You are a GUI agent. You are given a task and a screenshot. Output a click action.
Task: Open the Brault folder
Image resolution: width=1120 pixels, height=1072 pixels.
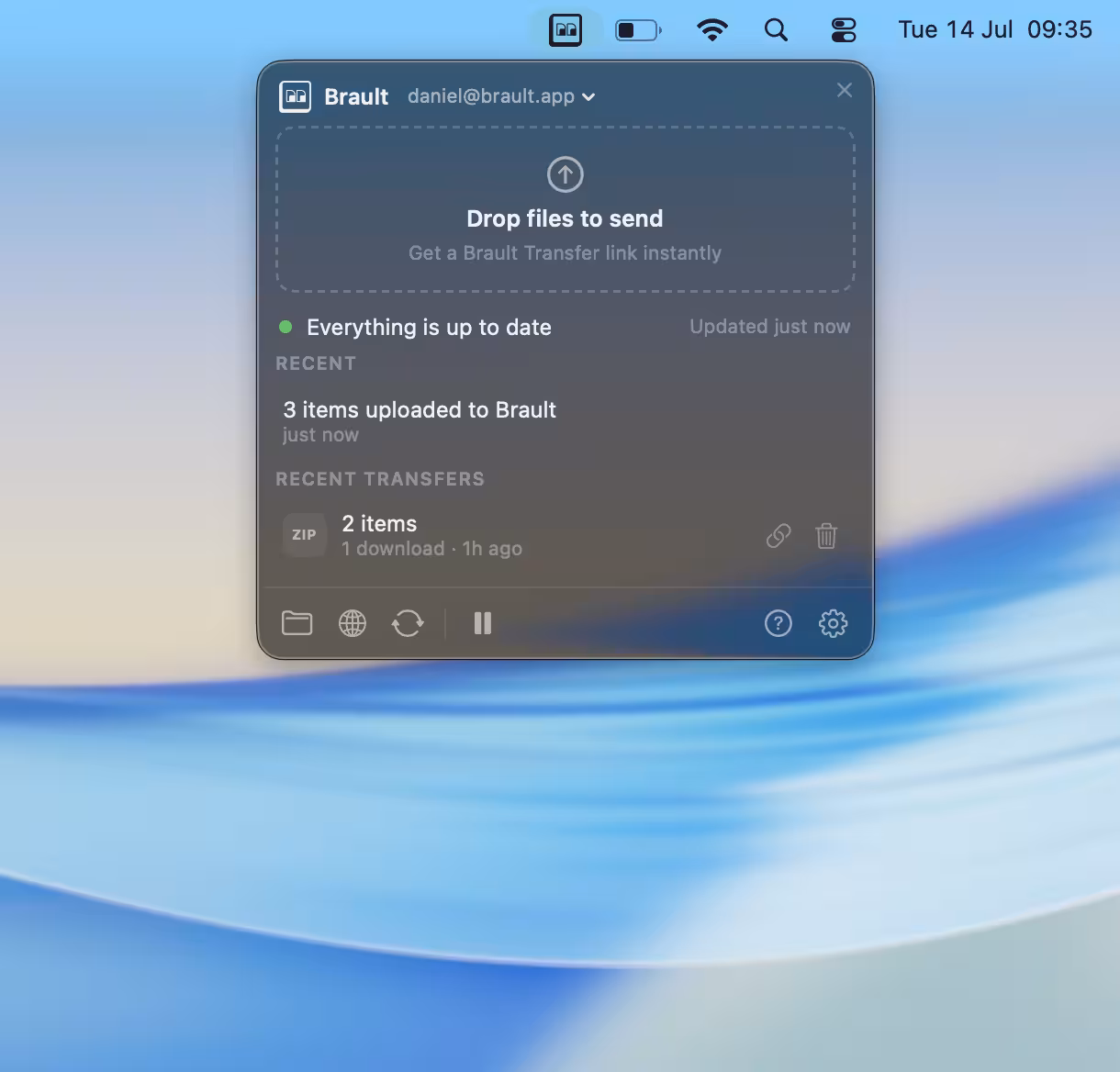pyautogui.click(x=297, y=623)
